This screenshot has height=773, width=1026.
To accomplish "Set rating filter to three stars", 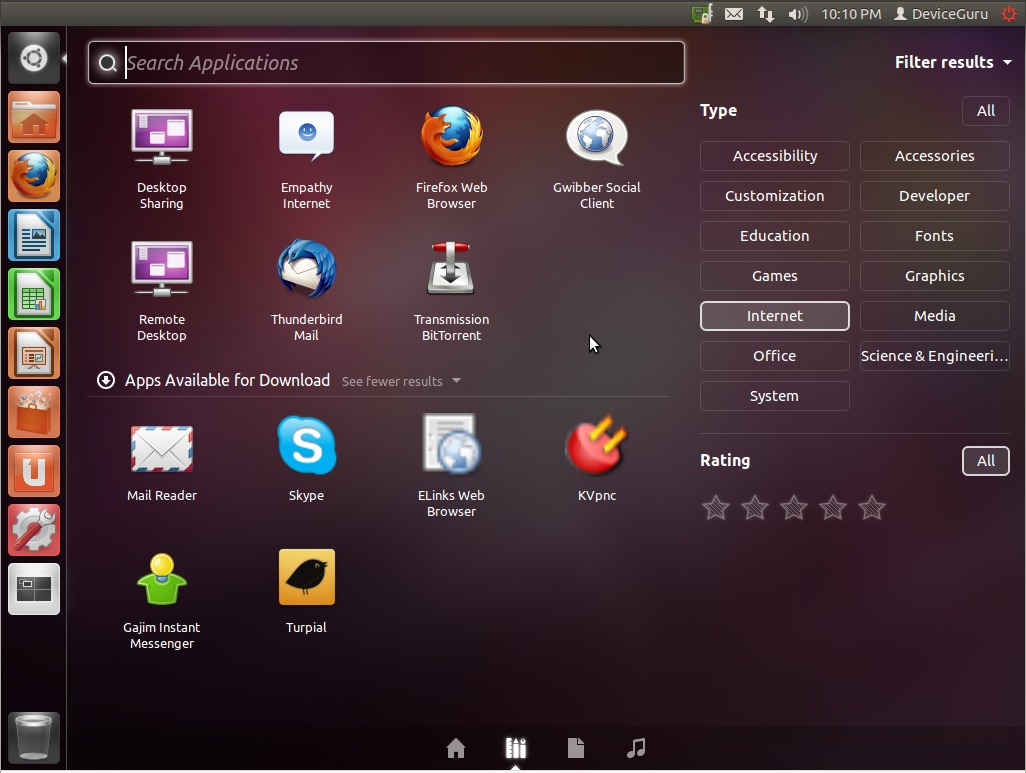I will [x=794, y=507].
